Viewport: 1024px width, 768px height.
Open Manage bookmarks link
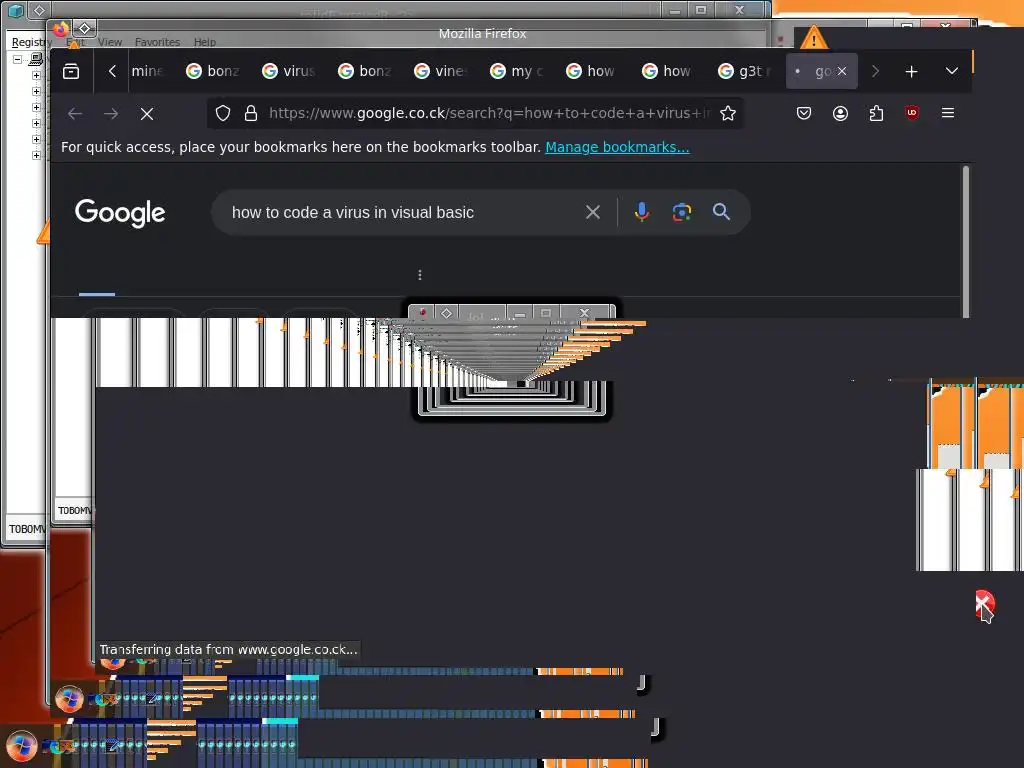617,147
